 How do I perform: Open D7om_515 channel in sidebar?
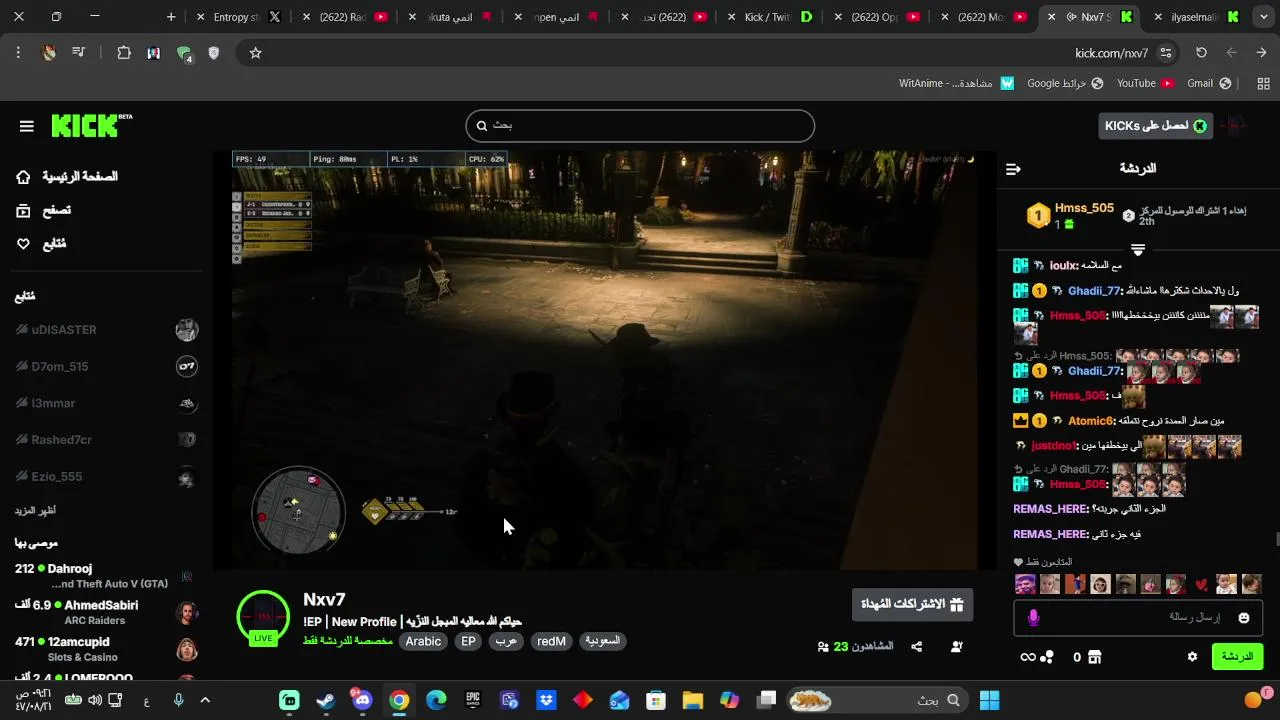pos(106,367)
